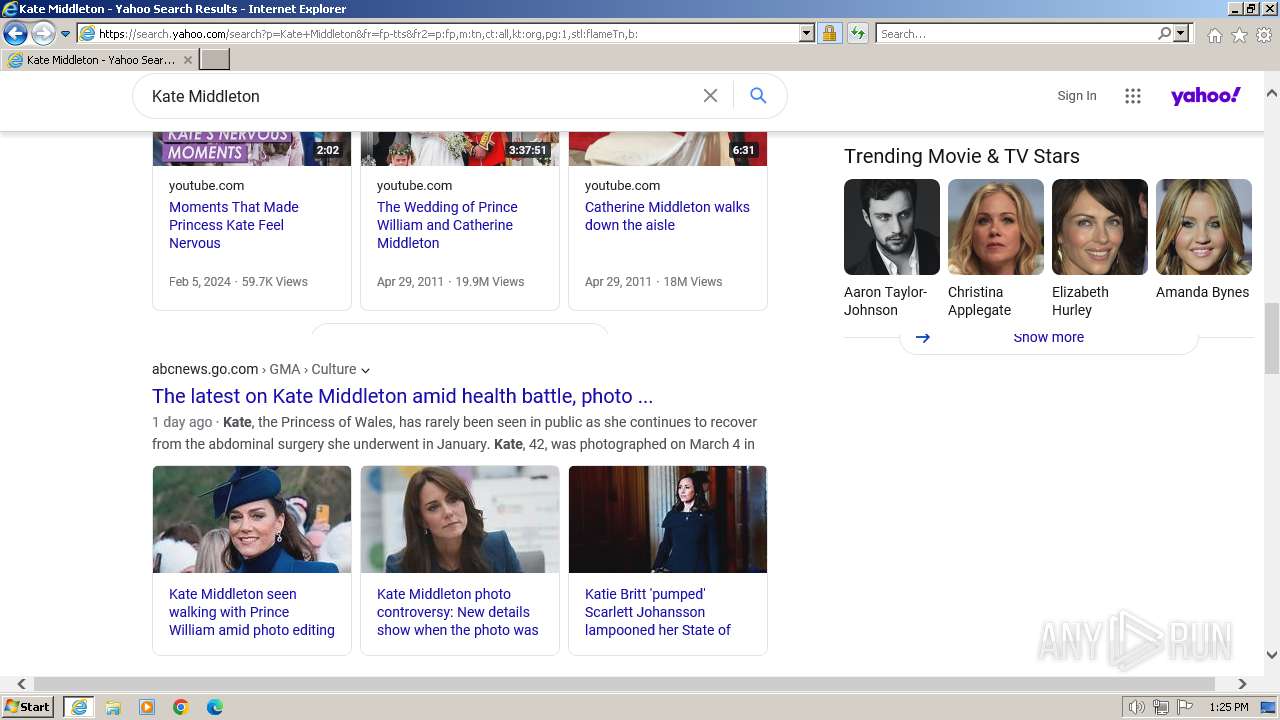Screen dimensions: 1280x720
Task: Expand the abcnews.go.com result options chevron
Action: pos(365,370)
